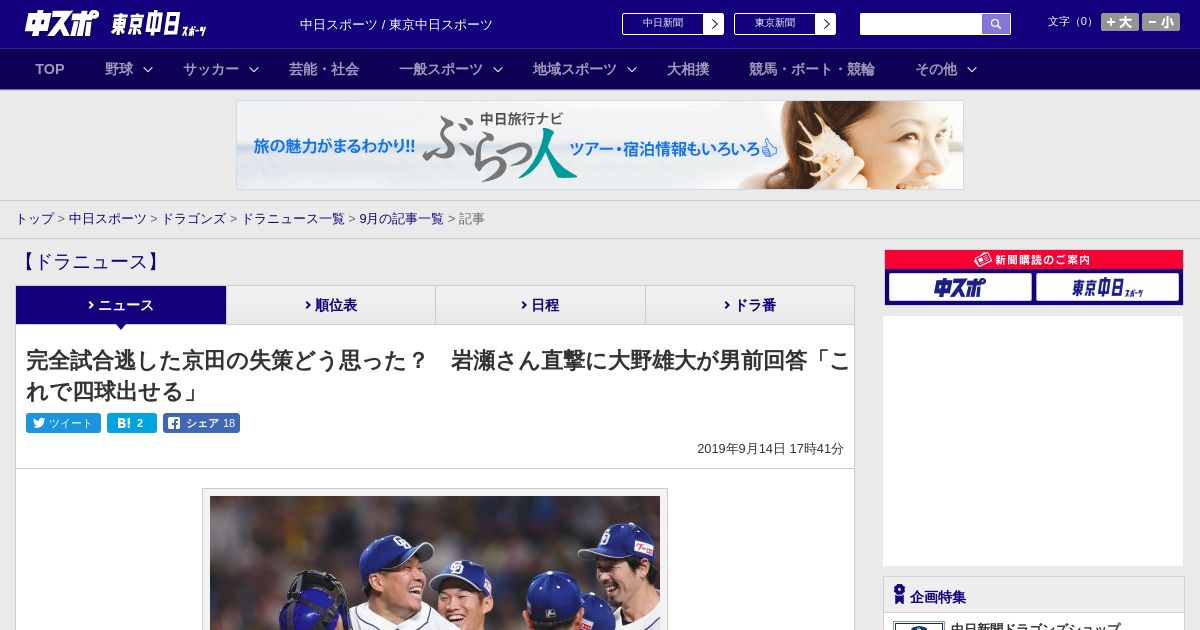Screen dimensions: 1200x630
Task: Switch to the 順位表 tab
Action: click(331, 305)
